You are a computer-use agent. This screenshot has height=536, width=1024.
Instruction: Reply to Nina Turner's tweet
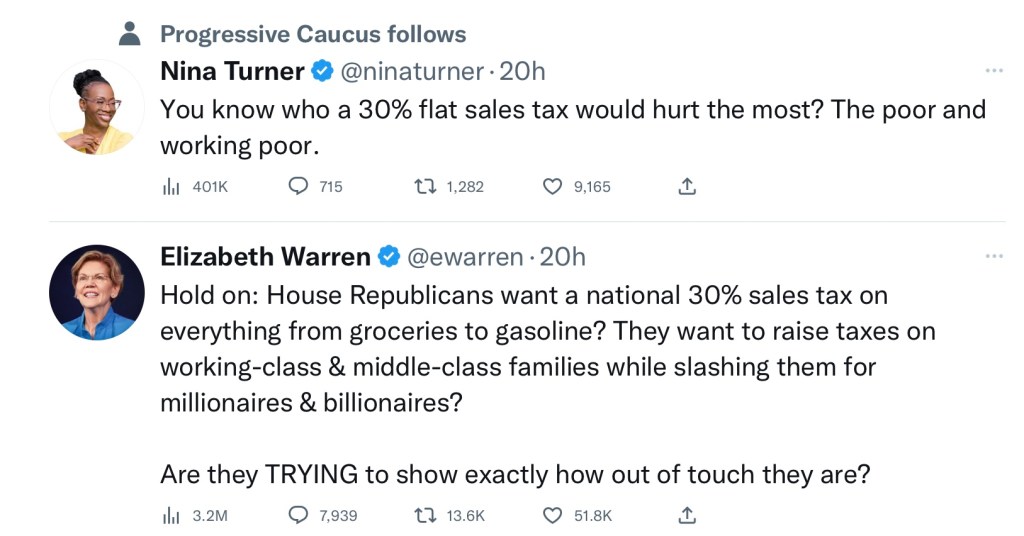[297, 186]
